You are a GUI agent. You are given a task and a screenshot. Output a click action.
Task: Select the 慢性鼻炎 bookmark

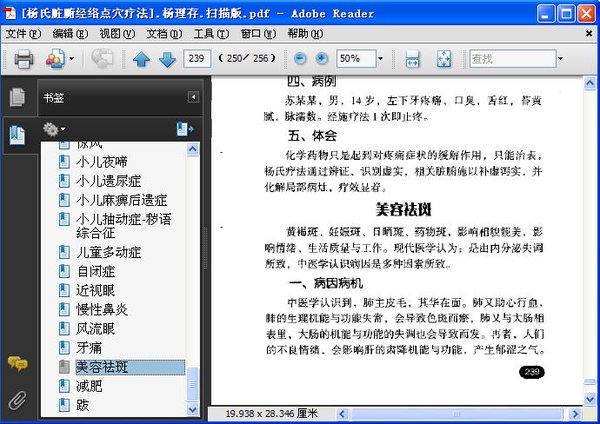102,310
